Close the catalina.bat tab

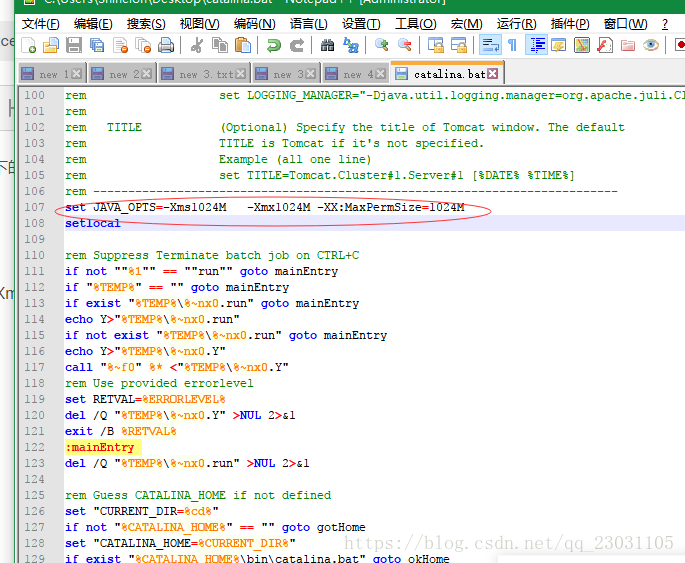coord(493,74)
